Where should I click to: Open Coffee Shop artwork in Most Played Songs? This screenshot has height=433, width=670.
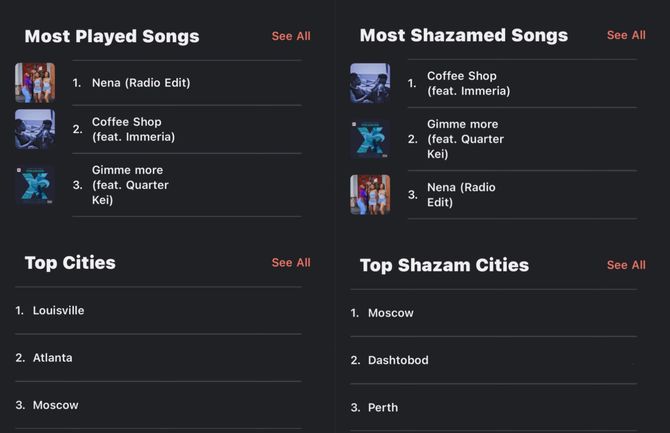35,129
